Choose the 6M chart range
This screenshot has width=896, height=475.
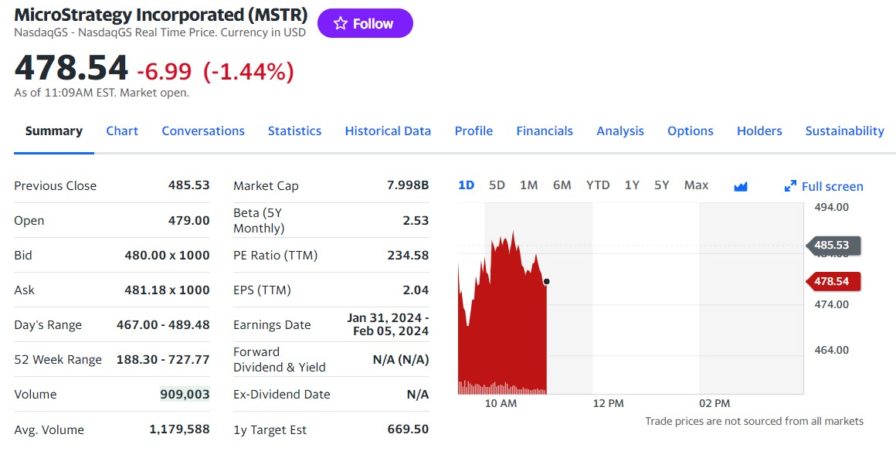point(562,185)
